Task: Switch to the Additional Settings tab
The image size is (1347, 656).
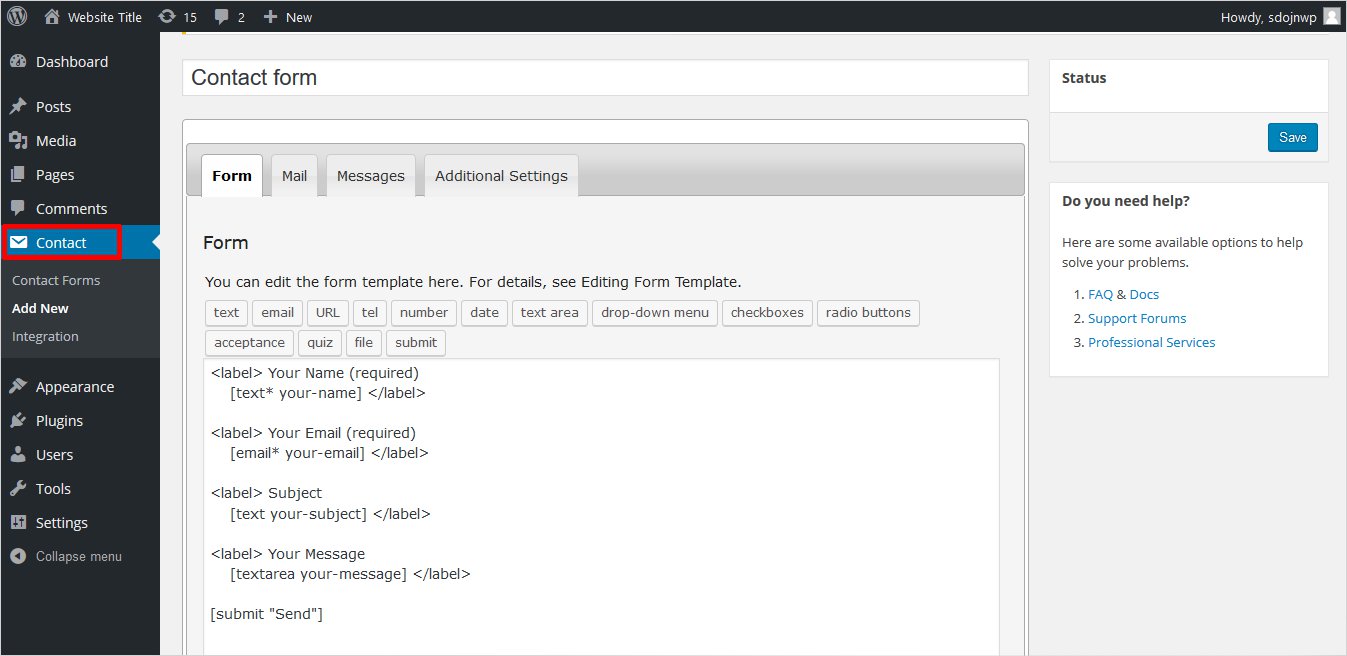Action: click(x=501, y=176)
